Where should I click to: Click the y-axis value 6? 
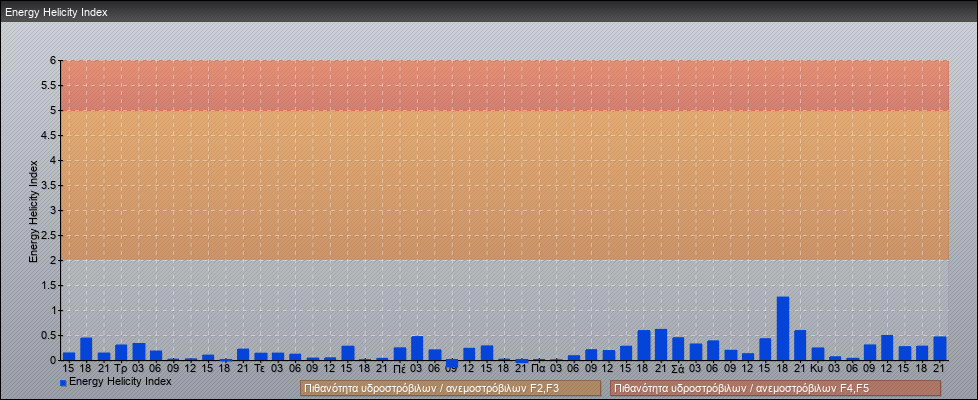point(54,61)
